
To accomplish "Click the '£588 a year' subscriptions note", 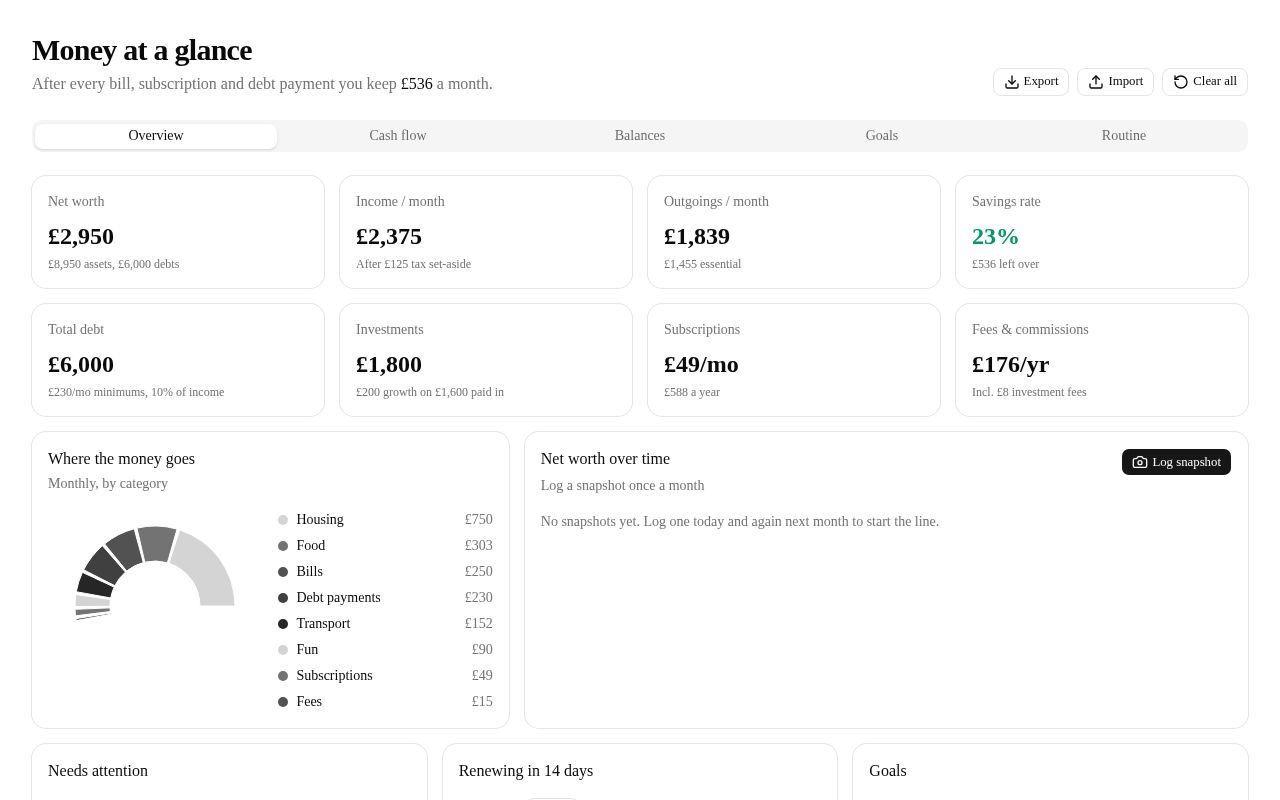I will [692, 392].
